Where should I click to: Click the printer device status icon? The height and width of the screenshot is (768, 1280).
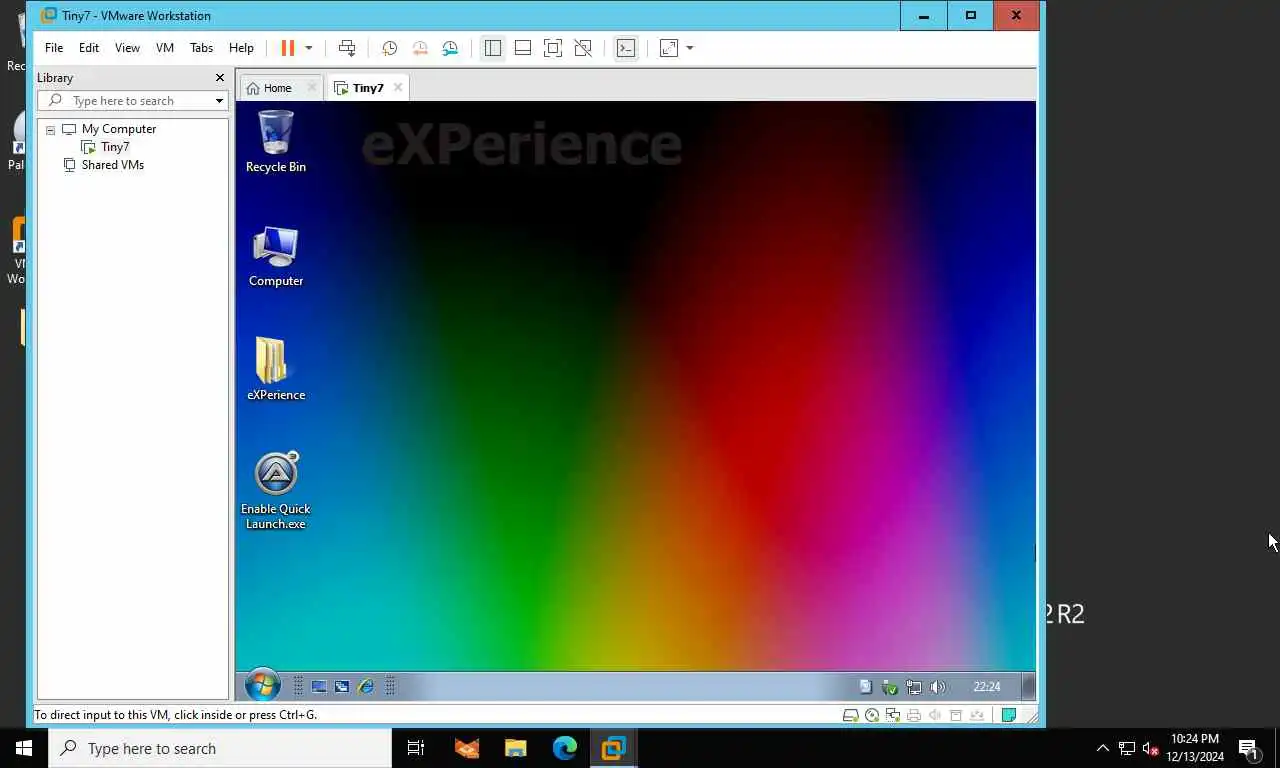tap(913, 715)
